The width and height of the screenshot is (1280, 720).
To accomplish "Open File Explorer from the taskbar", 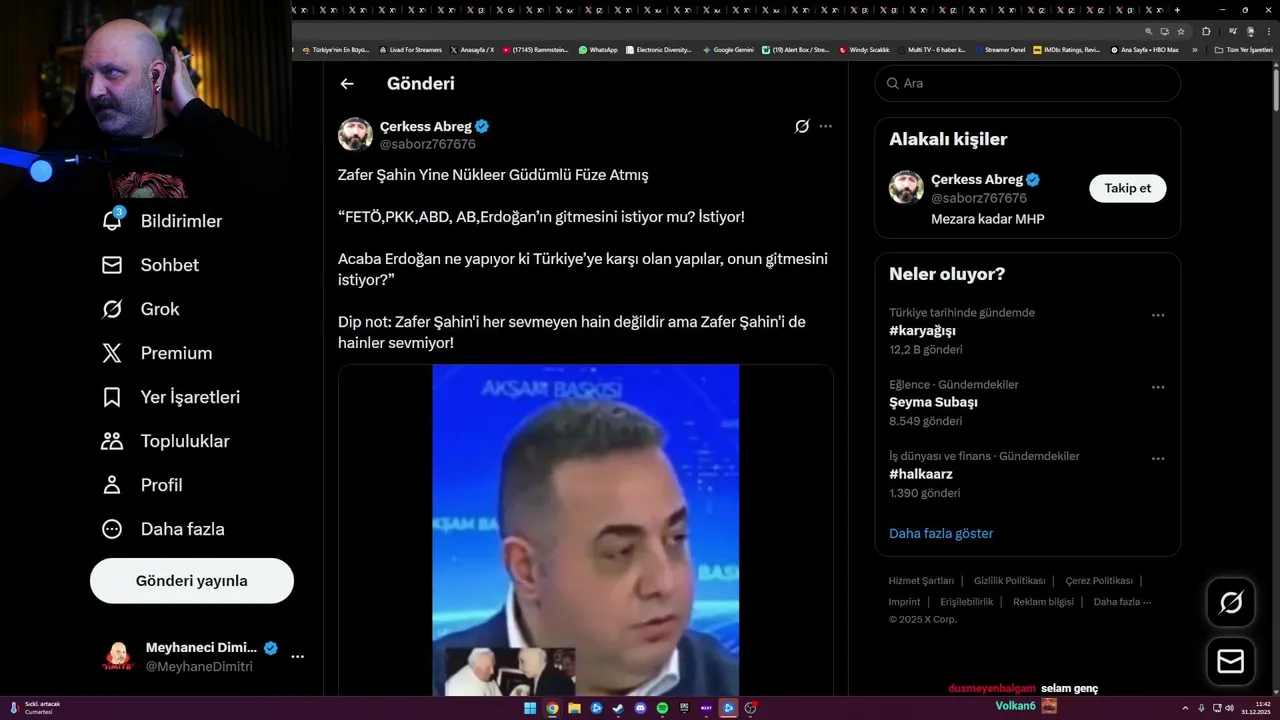I will [x=574, y=708].
